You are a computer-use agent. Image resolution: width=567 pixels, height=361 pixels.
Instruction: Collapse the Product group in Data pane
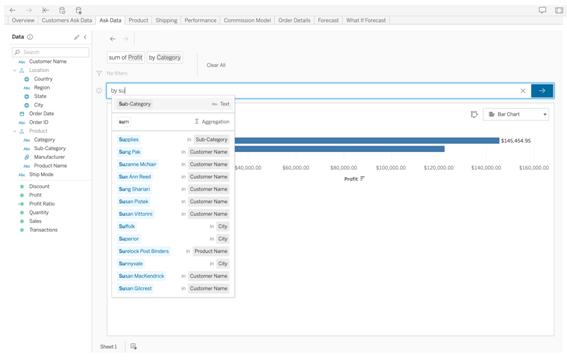(15, 131)
